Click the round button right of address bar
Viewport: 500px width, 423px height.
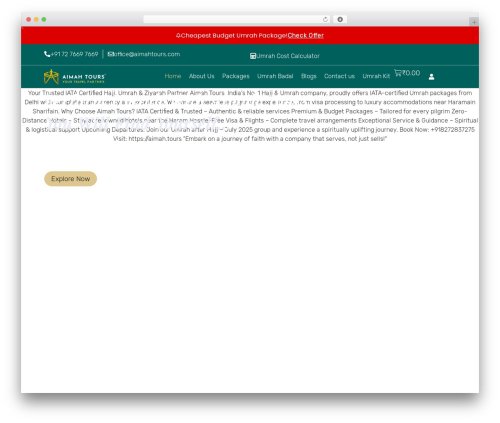pyautogui.click(x=340, y=19)
